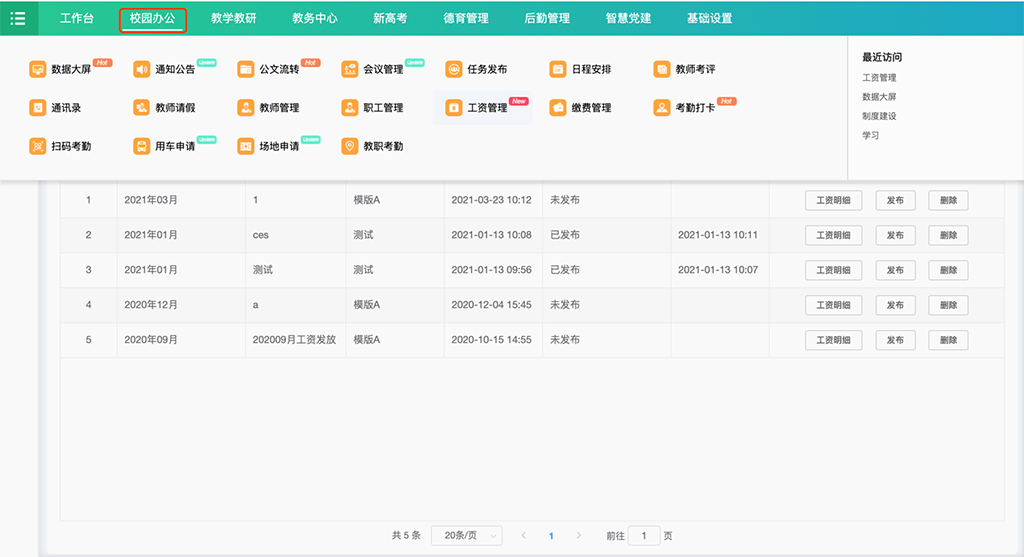Switch to the 教学教研 top menu
Image resolution: width=1024 pixels, height=557 pixels.
click(x=233, y=18)
